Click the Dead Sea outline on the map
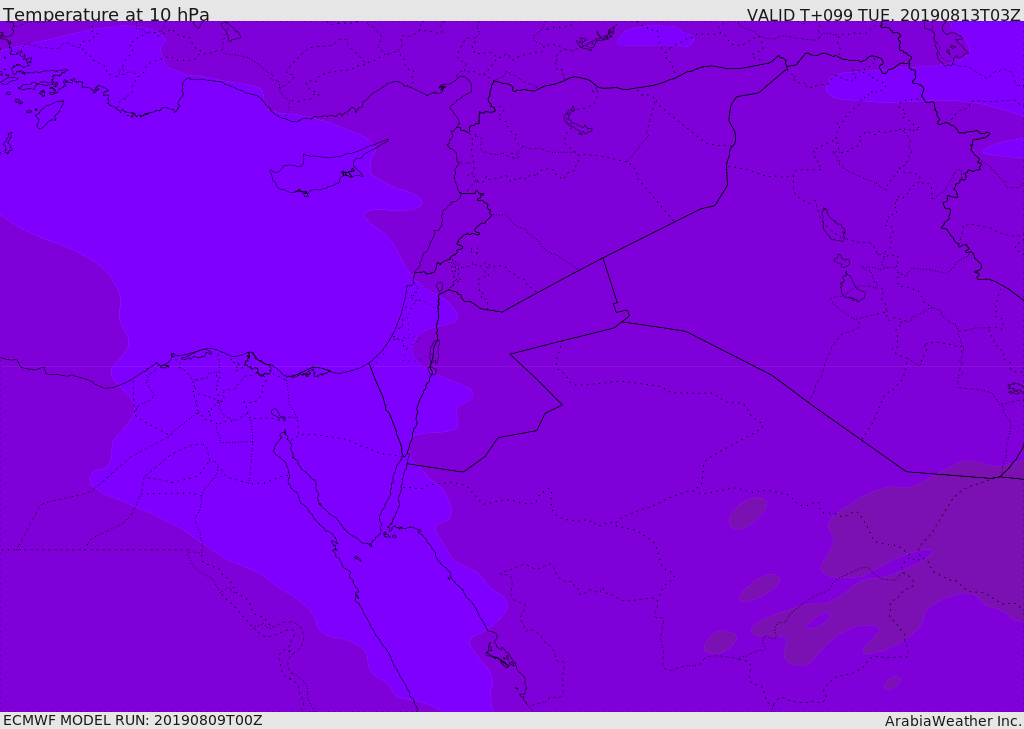Image resolution: width=1024 pixels, height=729 pixels. [x=434, y=355]
